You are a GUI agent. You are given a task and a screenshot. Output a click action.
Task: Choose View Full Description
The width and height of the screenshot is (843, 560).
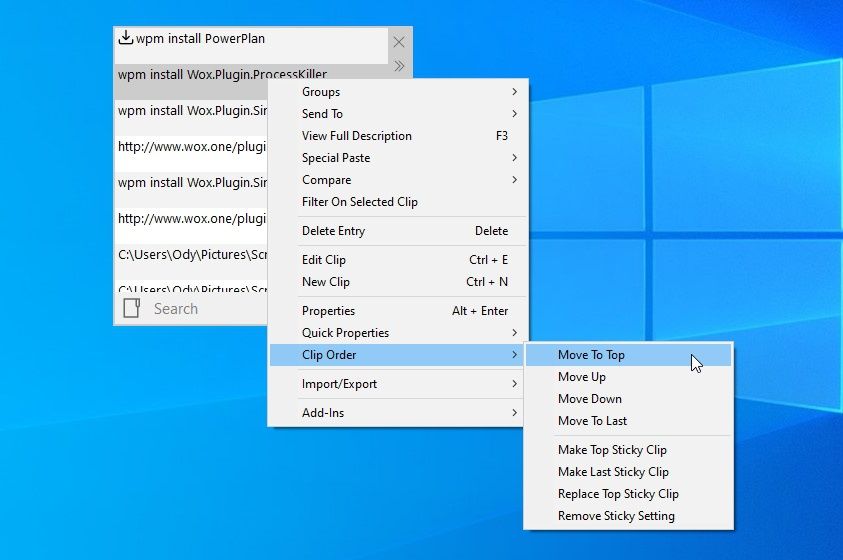pos(398,136)
